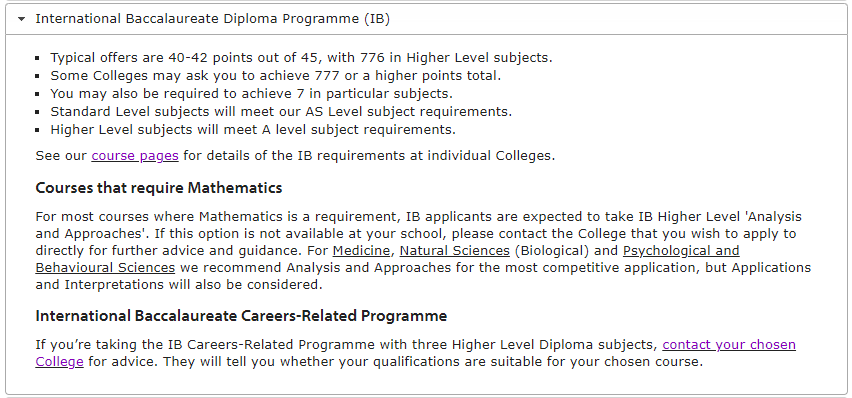Image resolution: width=852 pixels, height=398 pixels.
Task: Click the Courses that require Mathematics heading
Action: tap(159, 188)
